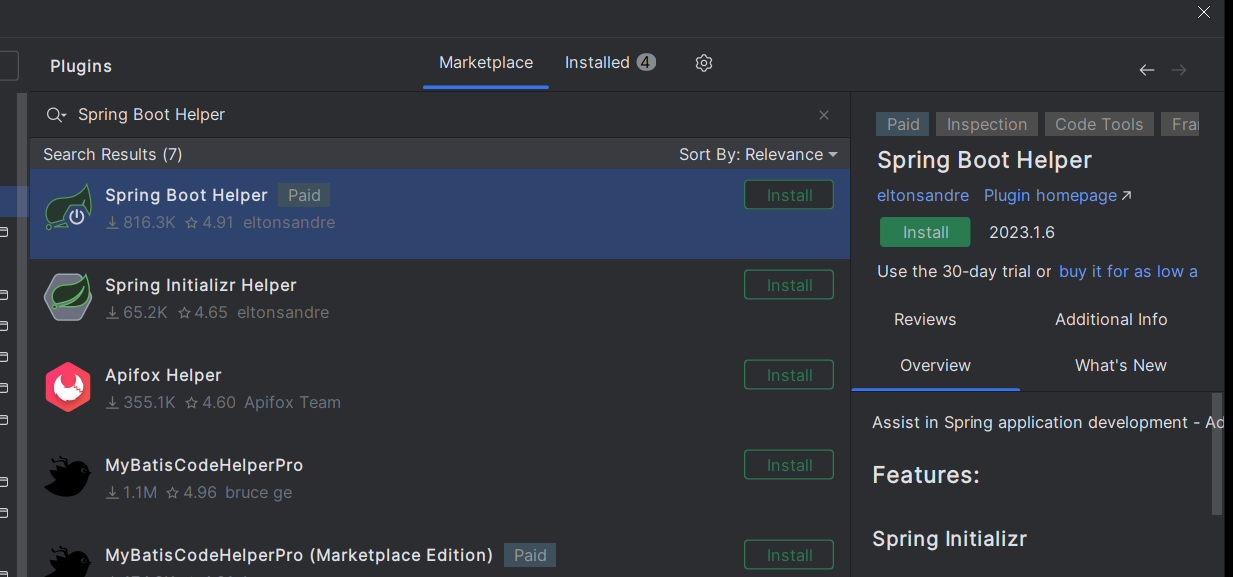
Task: Click the Spring Initializr Helper plugin logo
Action: pos(68,297)
